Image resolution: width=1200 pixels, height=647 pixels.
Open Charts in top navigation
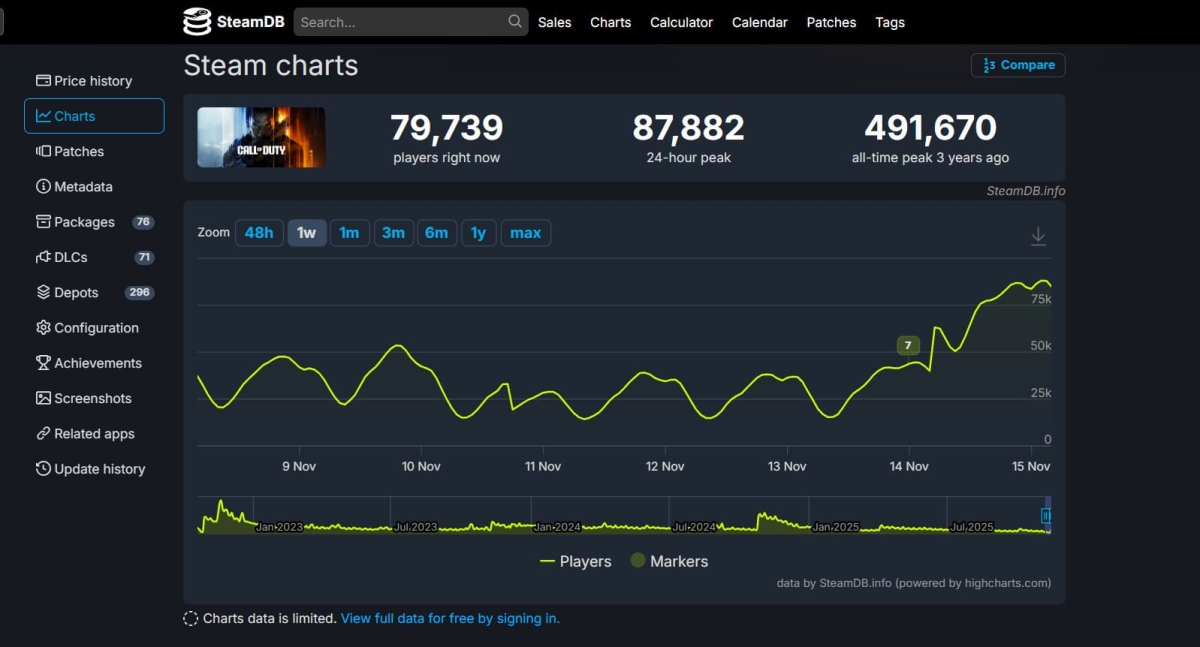(610, 22)
